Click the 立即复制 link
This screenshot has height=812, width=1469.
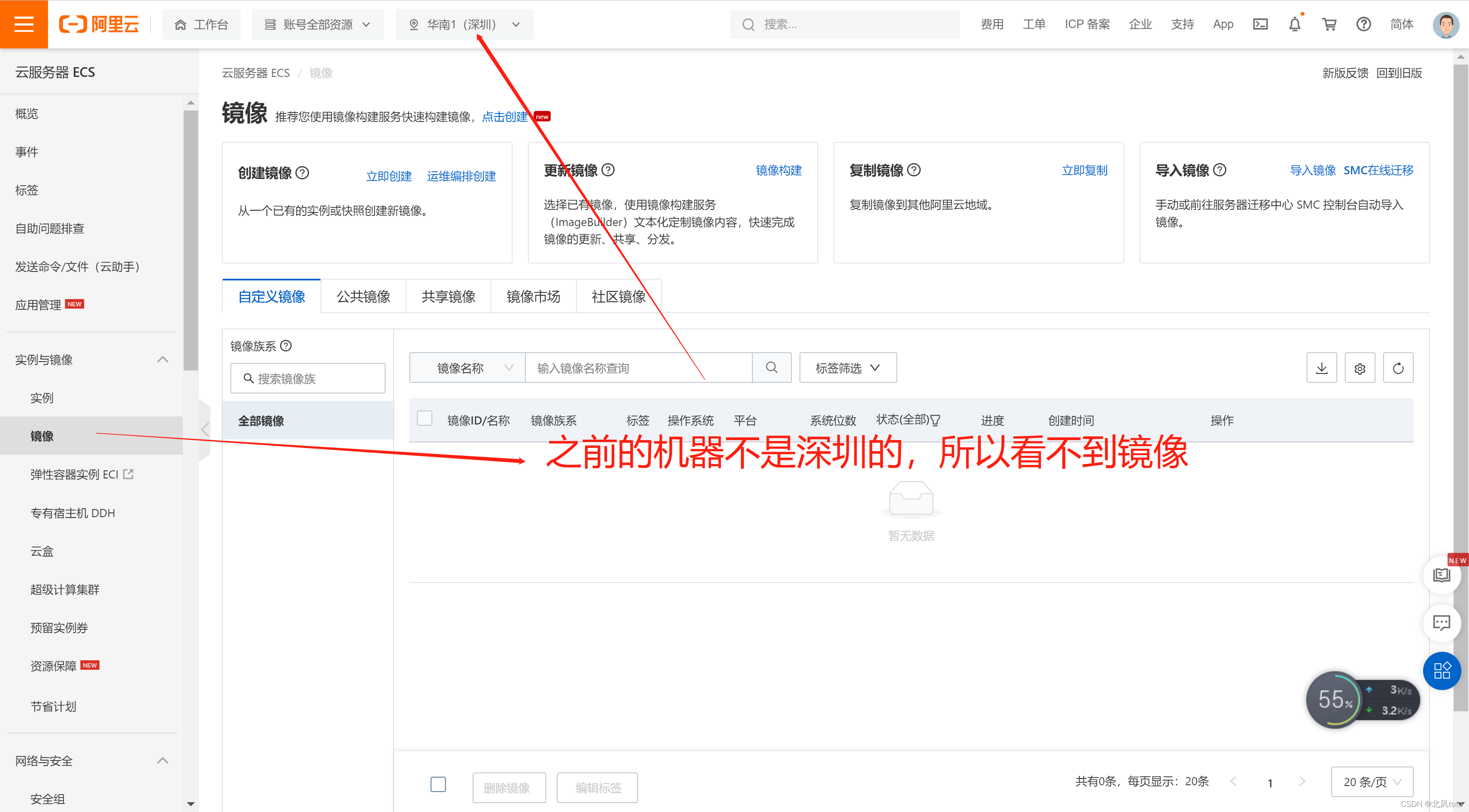coord(1084,170)
